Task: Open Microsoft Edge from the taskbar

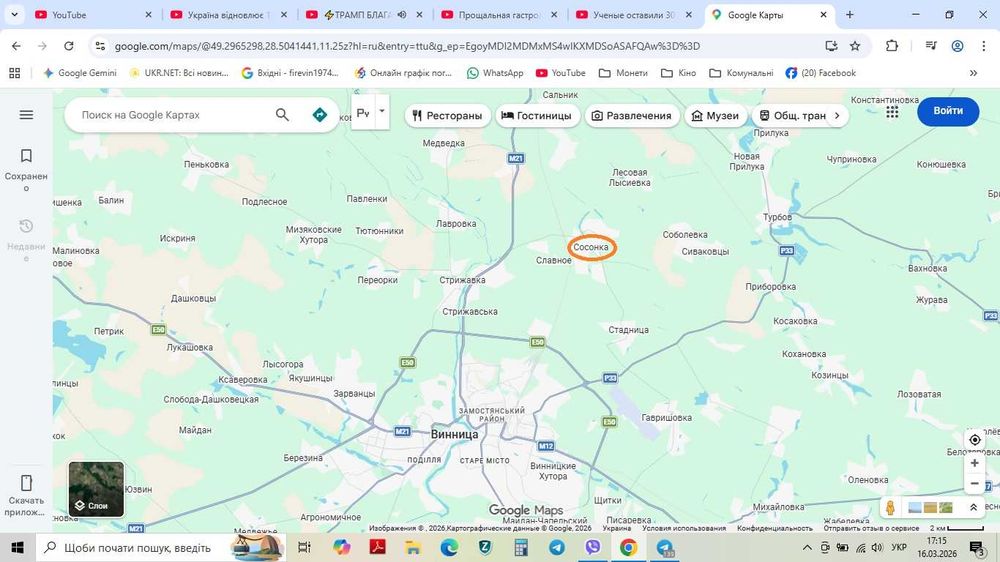Action: 449,547
